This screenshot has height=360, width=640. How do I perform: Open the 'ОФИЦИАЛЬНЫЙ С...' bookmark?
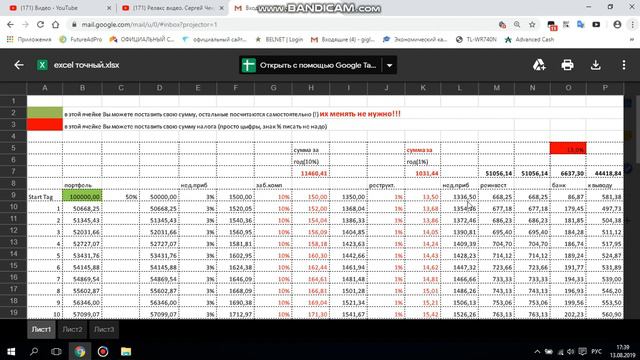tap(142, 40)
